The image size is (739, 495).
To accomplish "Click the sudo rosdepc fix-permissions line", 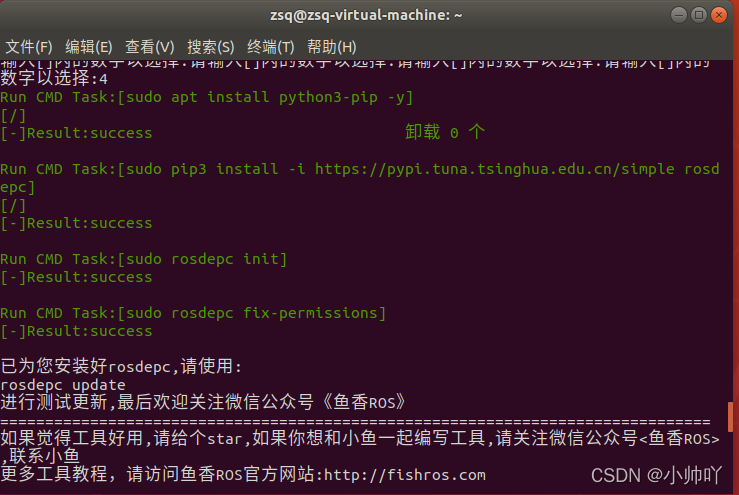I will [193, 313].
